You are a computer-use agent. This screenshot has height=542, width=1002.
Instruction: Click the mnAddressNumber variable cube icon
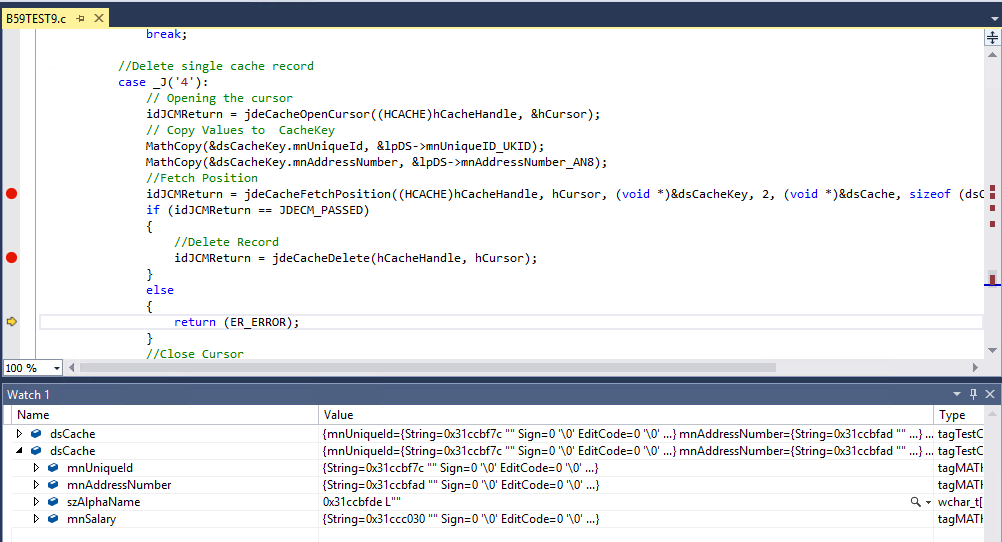pos(53,484)
